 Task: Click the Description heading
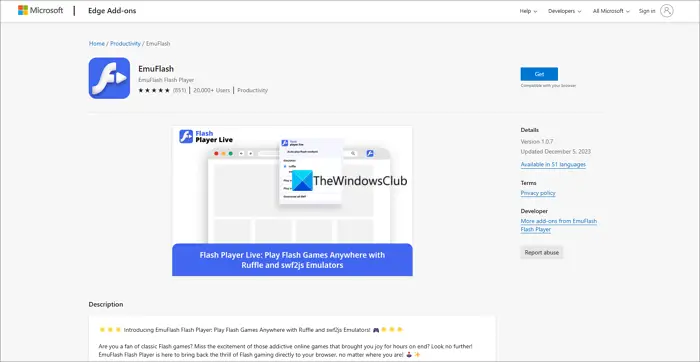click(x=106, y=304)
